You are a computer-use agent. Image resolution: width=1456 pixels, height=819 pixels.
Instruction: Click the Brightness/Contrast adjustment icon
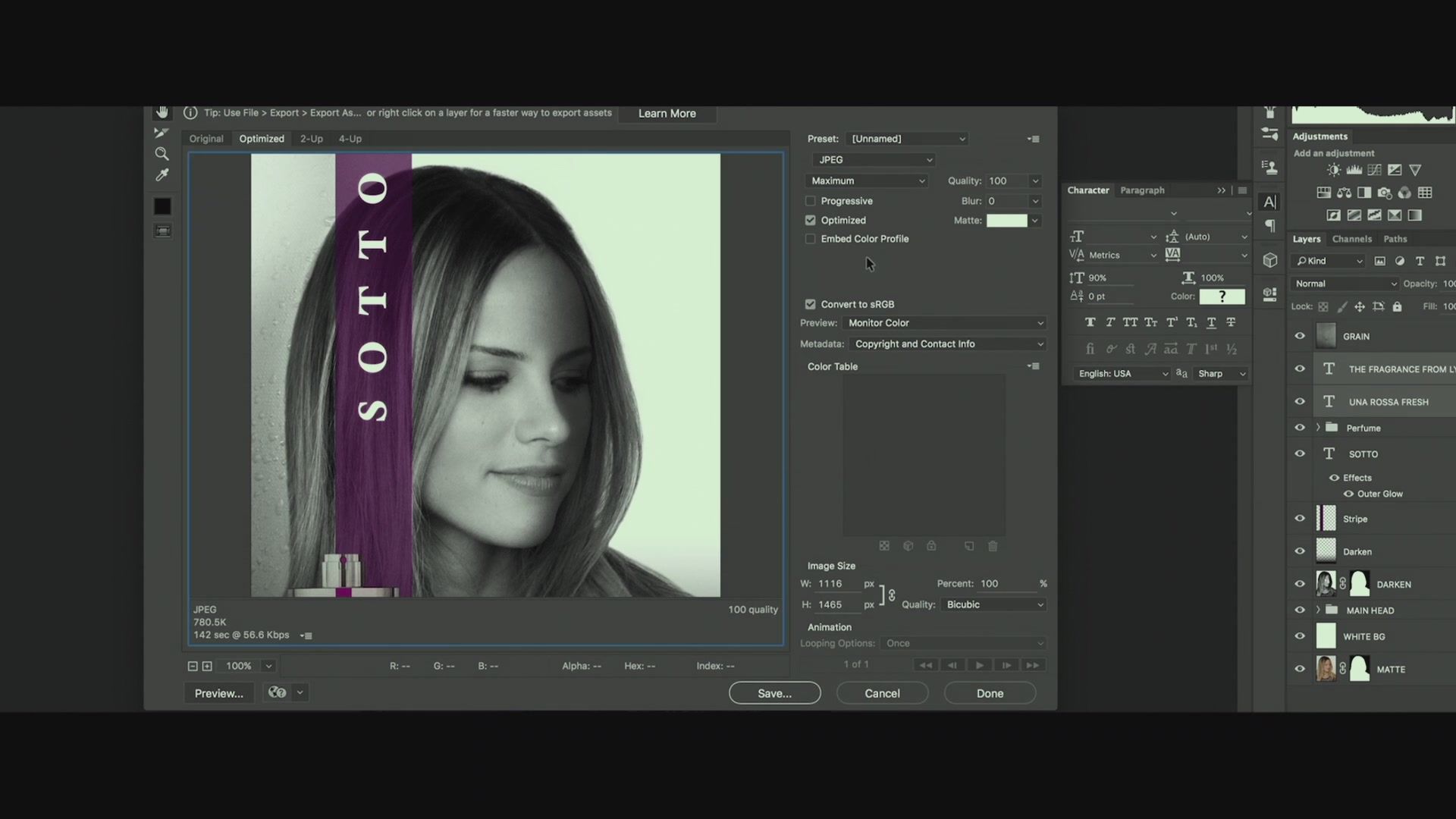coord(1334,170)
